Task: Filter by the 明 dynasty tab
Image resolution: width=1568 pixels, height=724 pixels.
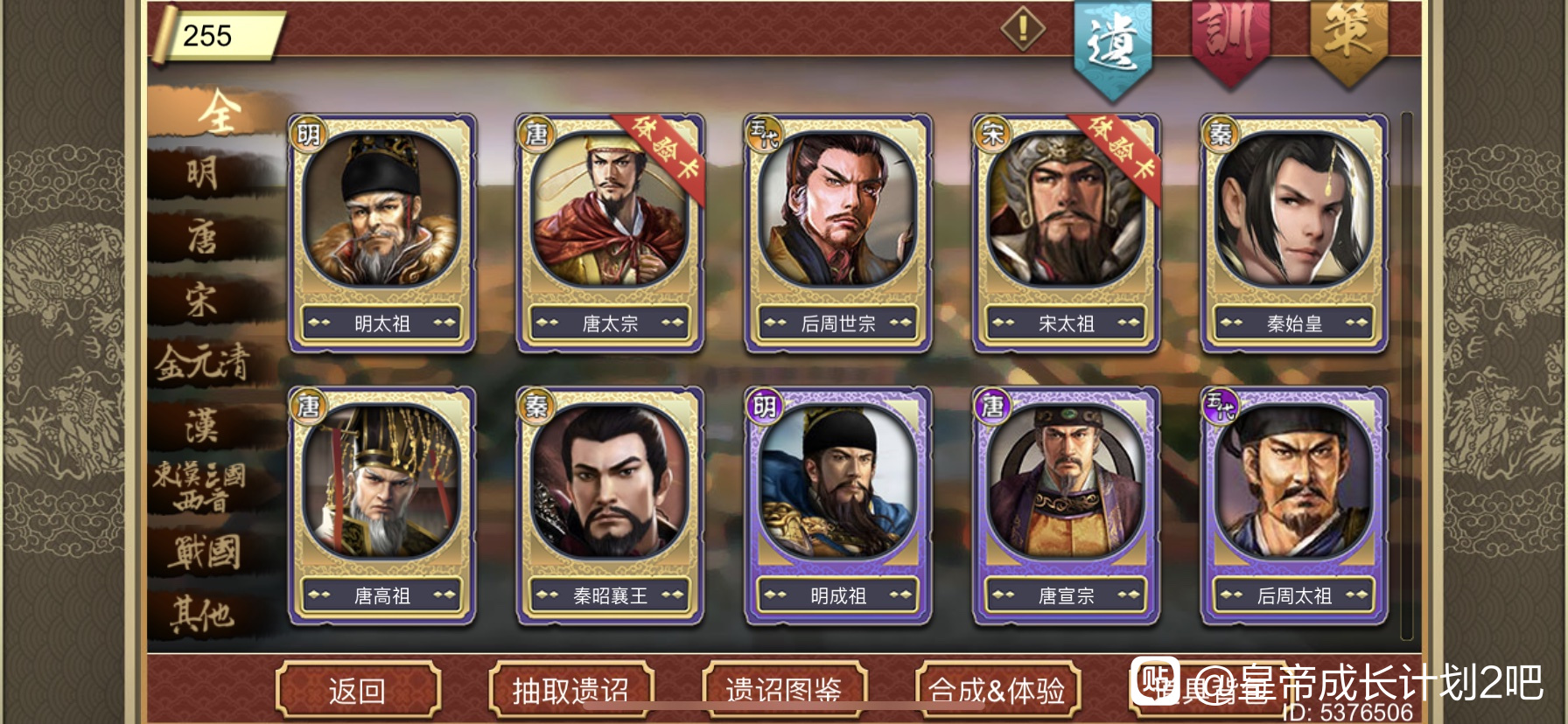Action: coord(203,173)
